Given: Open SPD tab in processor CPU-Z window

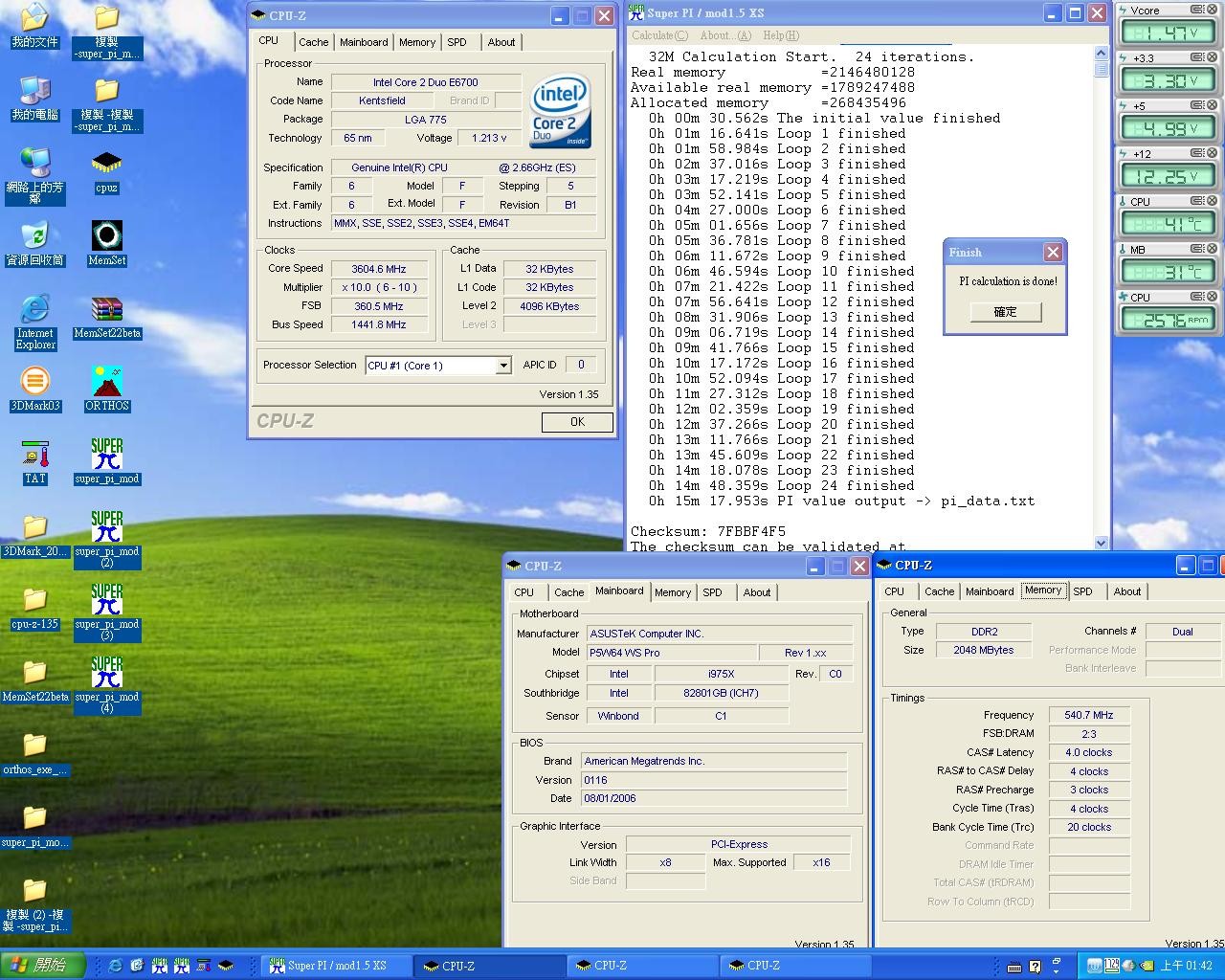Looking at the screenshot, I should coord(457,42).
